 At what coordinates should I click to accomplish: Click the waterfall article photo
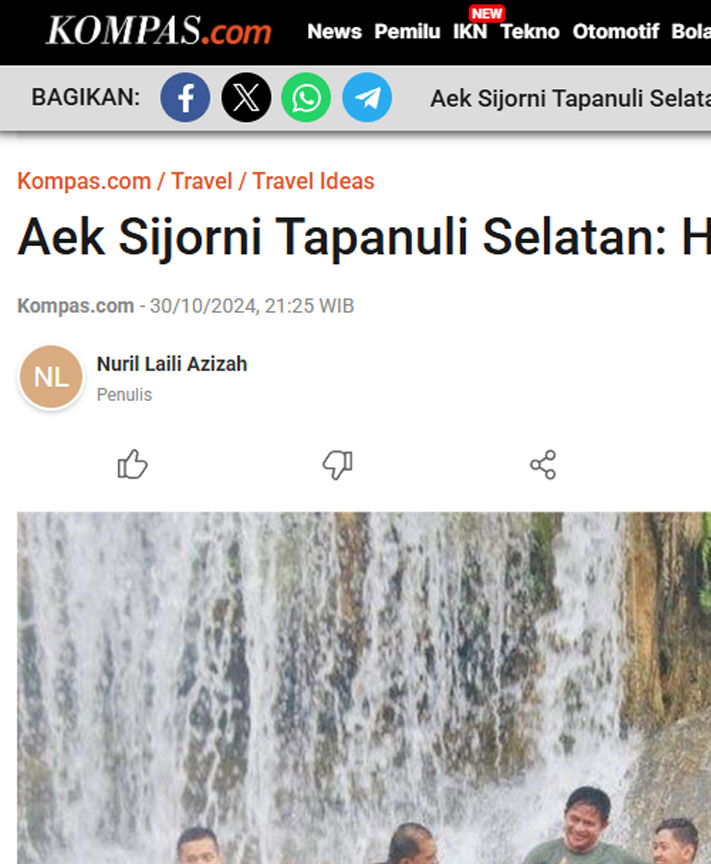point(364,688)
